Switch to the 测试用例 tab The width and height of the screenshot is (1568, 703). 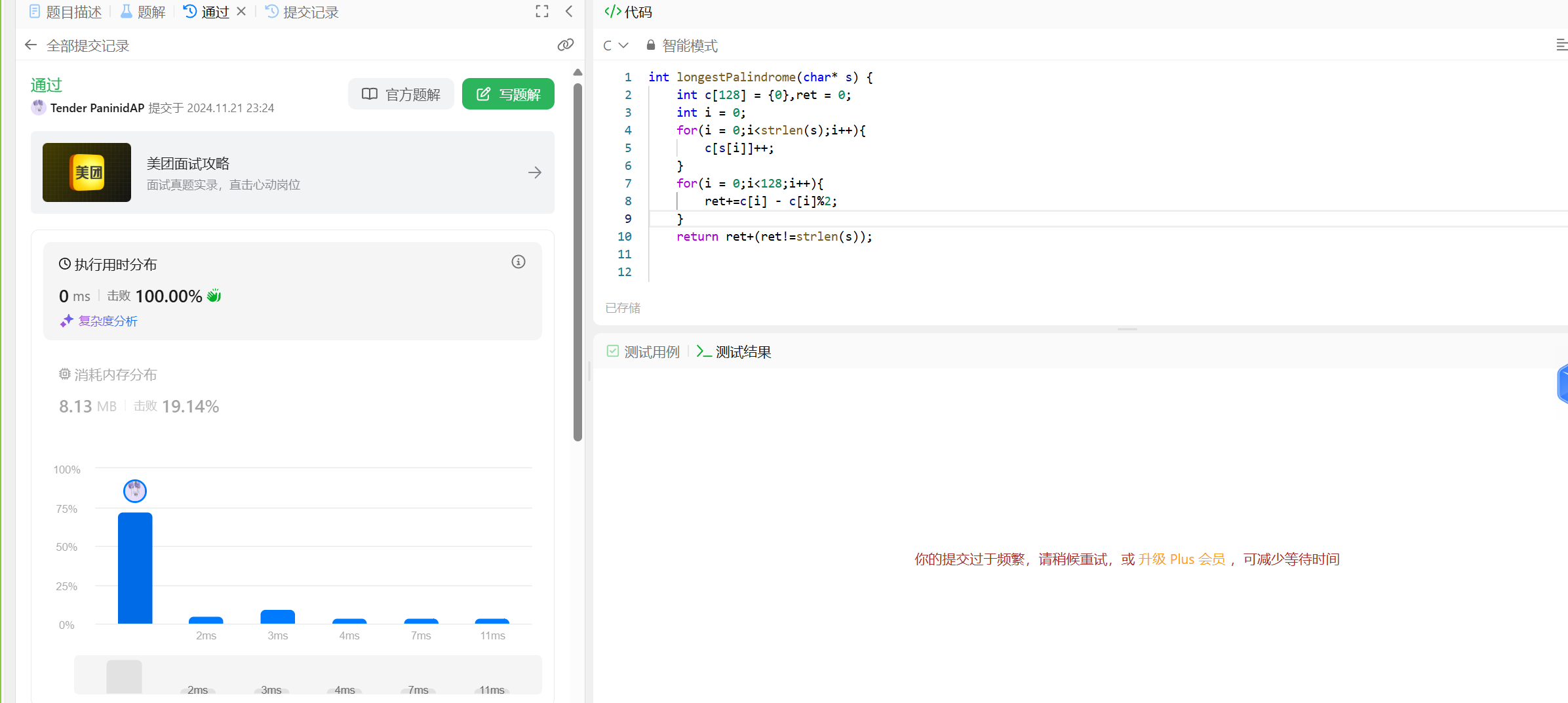click(x=644, y=351)
